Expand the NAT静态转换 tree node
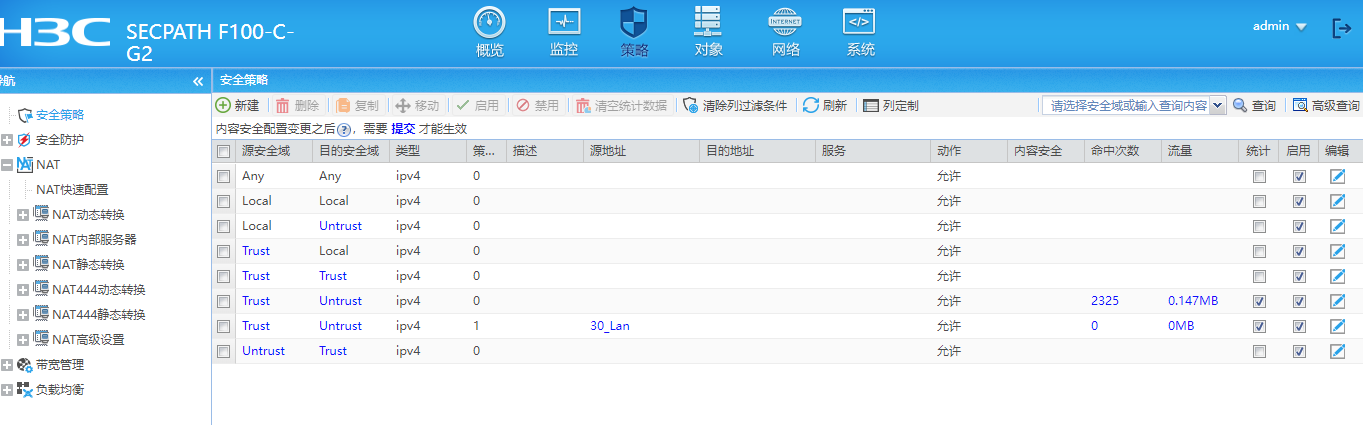 pyautogui.click(x=23, y=265)
